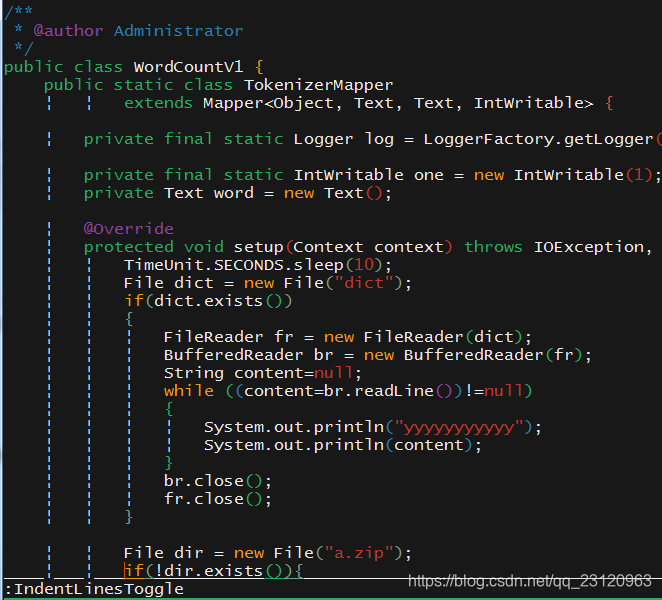The image size is (662, 600).
Task: Click 'FileReader(dict);' constructor call
Action: coord(448,337)
